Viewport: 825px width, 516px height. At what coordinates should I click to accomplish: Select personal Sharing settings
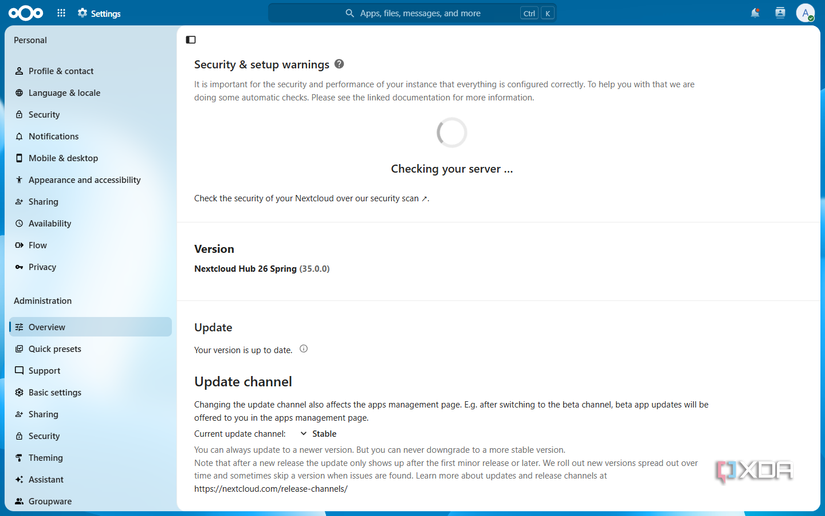pyautogui.click(x=90, y=201)
